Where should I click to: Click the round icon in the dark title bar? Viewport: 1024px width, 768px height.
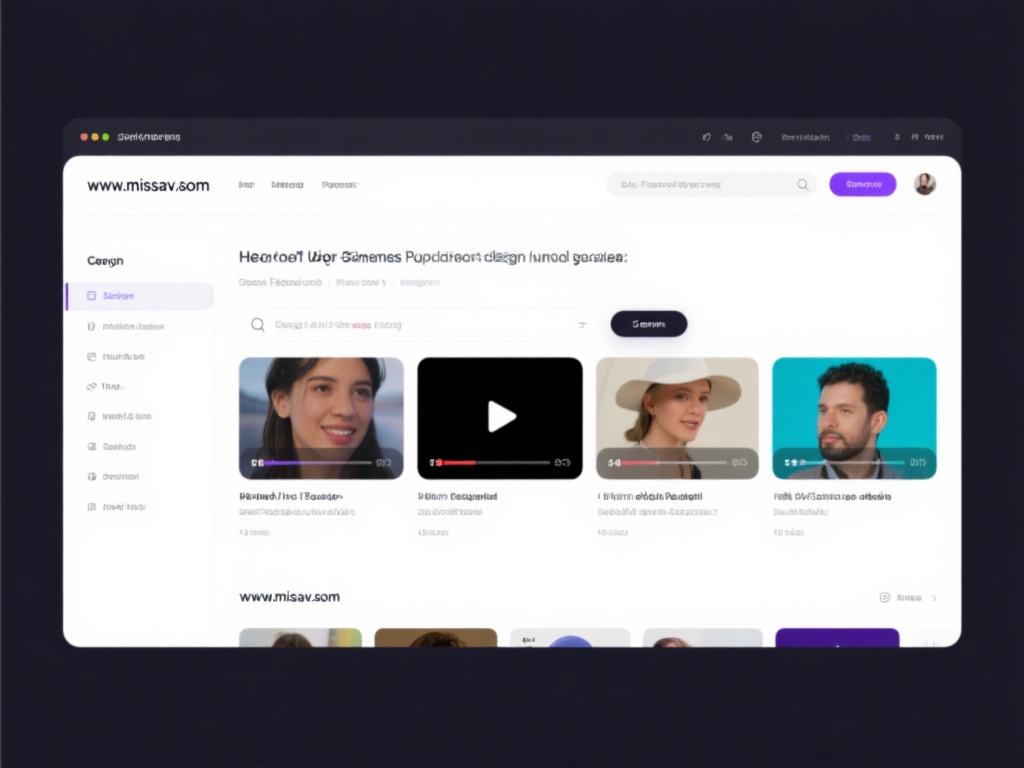click(x=757, y=137)
